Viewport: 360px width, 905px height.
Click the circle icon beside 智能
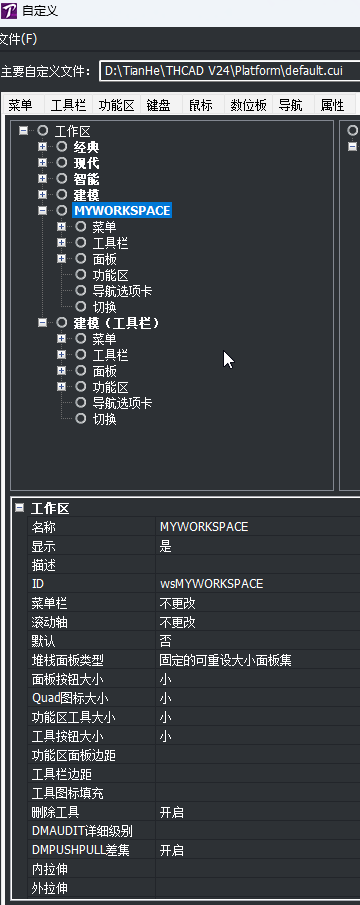click(62, 179)
